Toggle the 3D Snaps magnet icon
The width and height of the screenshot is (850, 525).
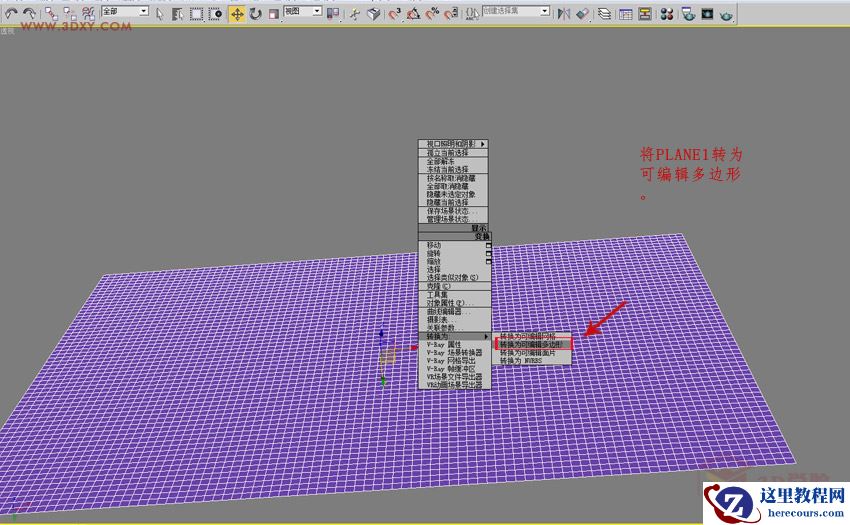pyautogui.click(x=395, y=14)
